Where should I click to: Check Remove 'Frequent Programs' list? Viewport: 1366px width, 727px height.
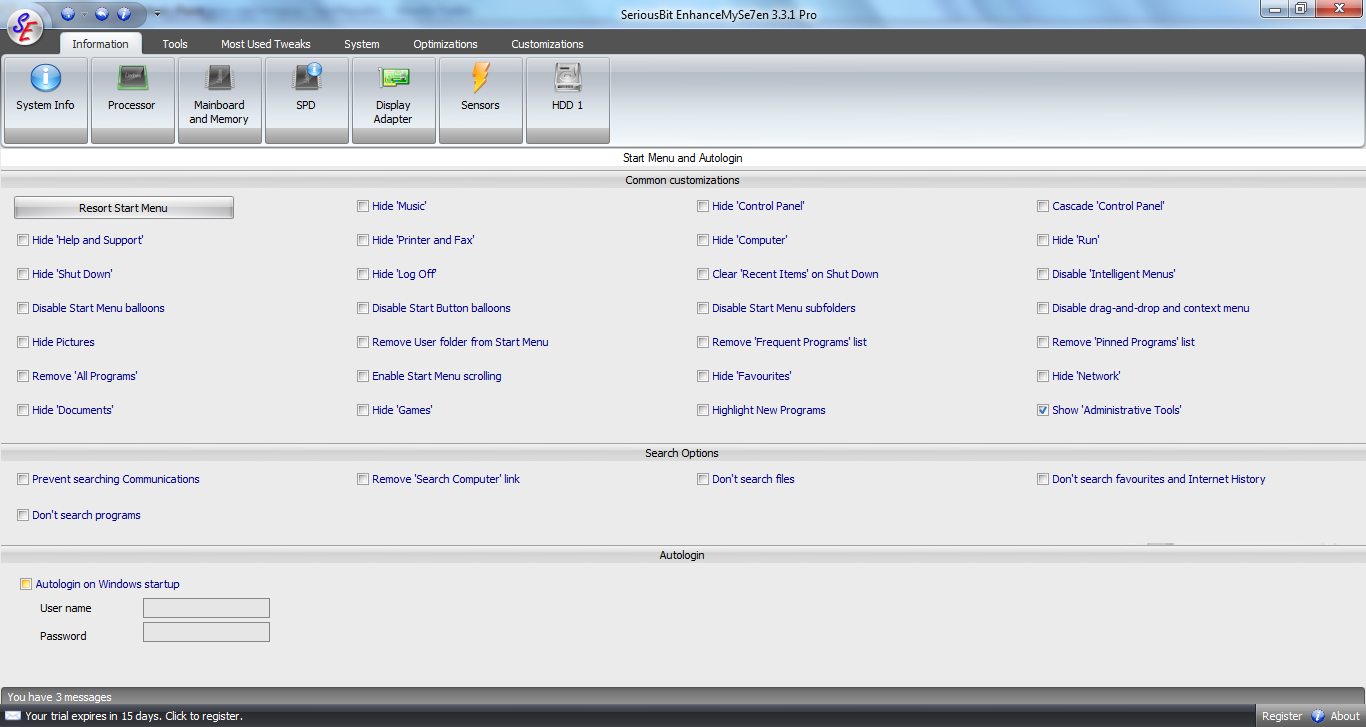703,342
